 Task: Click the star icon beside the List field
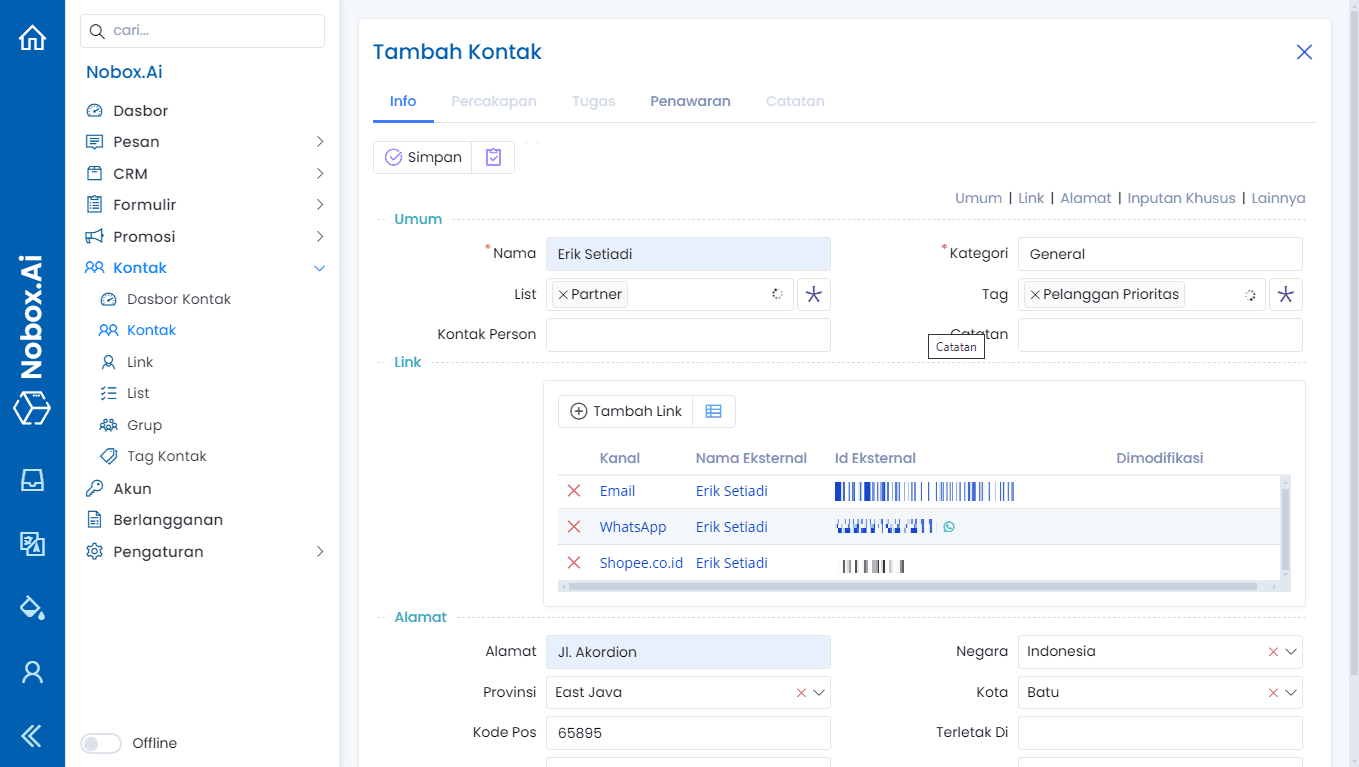coord(815,293)
